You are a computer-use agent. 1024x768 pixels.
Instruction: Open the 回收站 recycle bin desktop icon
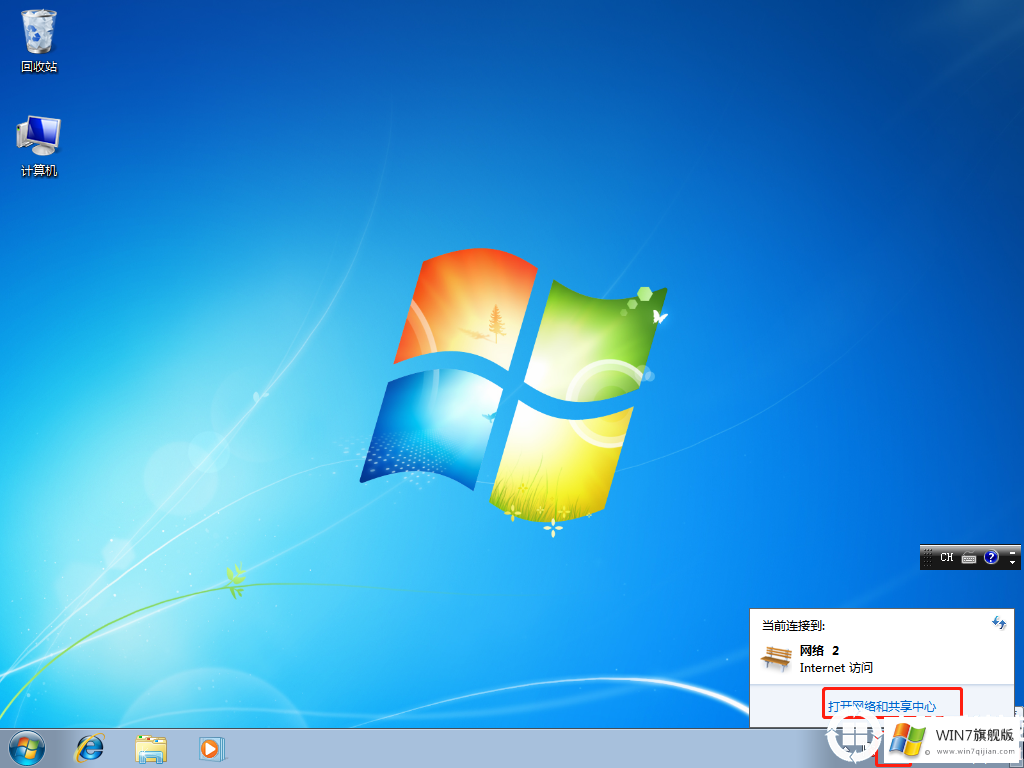[x=39, y=40]
